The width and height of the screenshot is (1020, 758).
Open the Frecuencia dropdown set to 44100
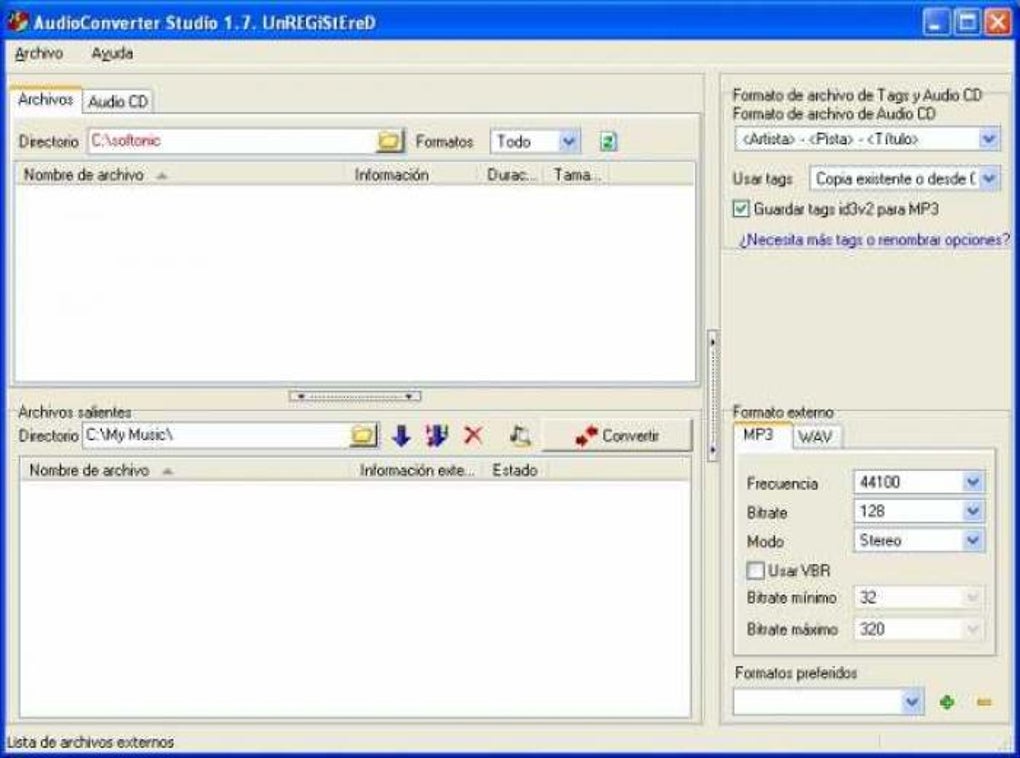(972, 484)
